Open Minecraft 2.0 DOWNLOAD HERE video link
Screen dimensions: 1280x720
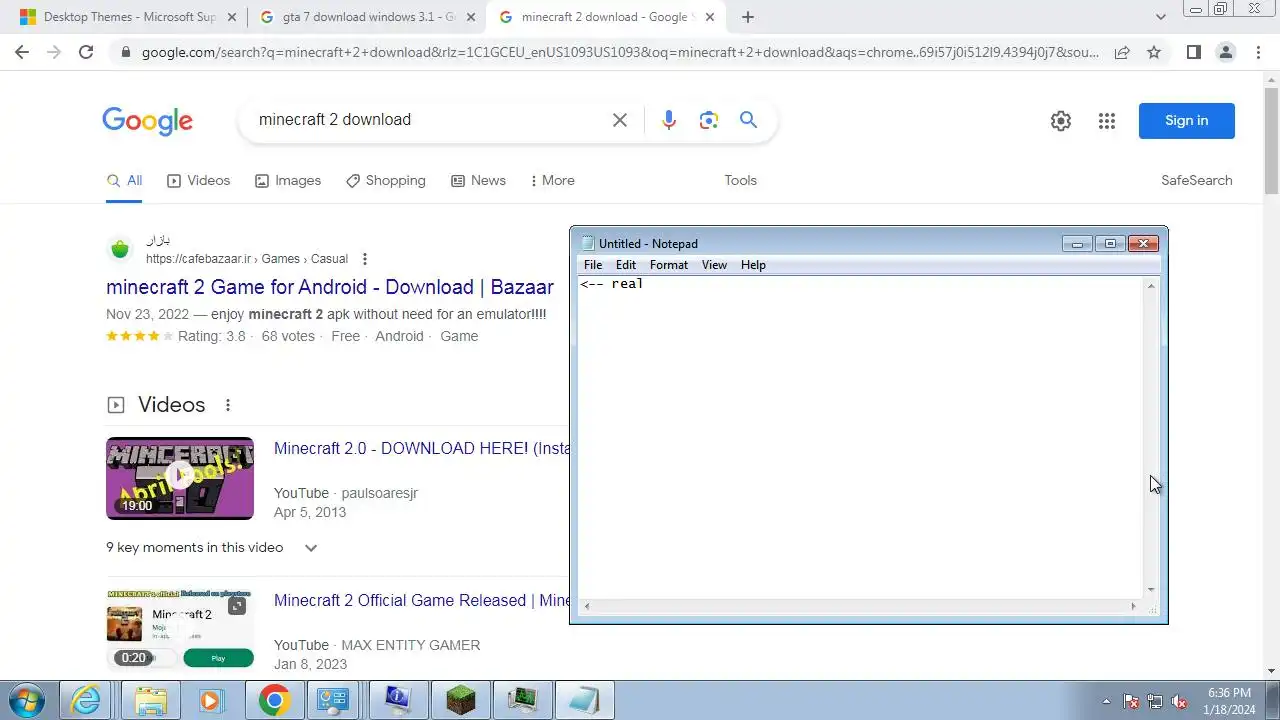(421, 449)
